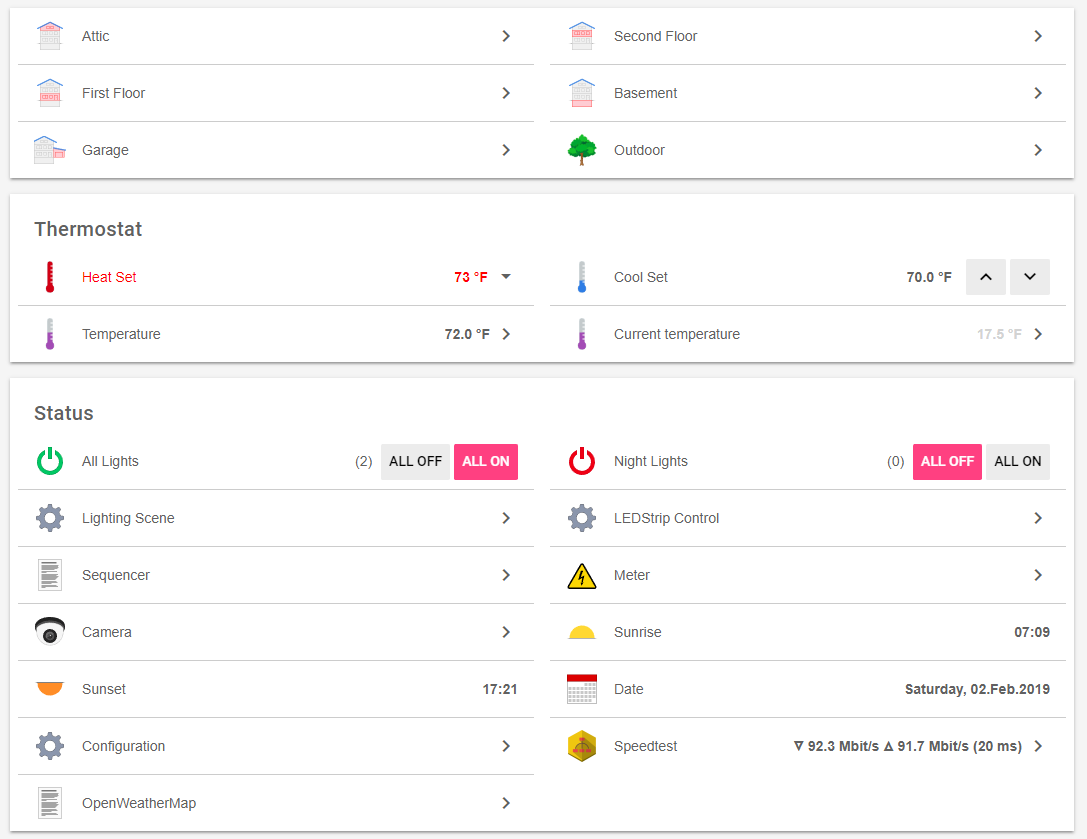Click the Garage building icon
Viewport: 1087px width, 839px height.
click(x=49, y=150)
